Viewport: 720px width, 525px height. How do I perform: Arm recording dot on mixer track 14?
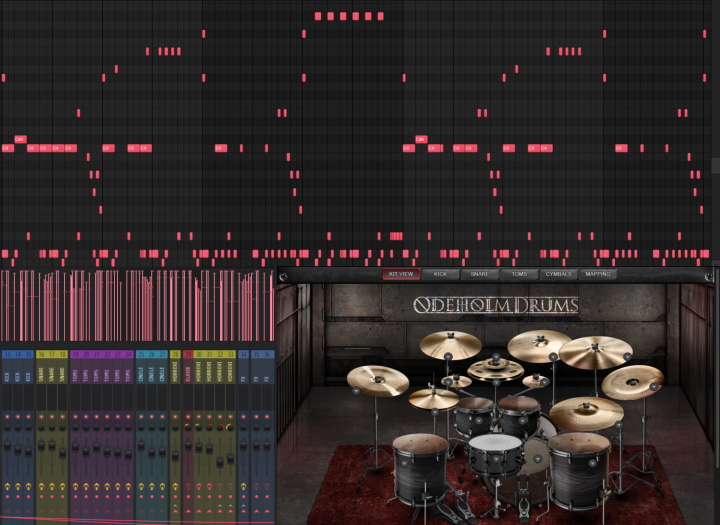18,497
